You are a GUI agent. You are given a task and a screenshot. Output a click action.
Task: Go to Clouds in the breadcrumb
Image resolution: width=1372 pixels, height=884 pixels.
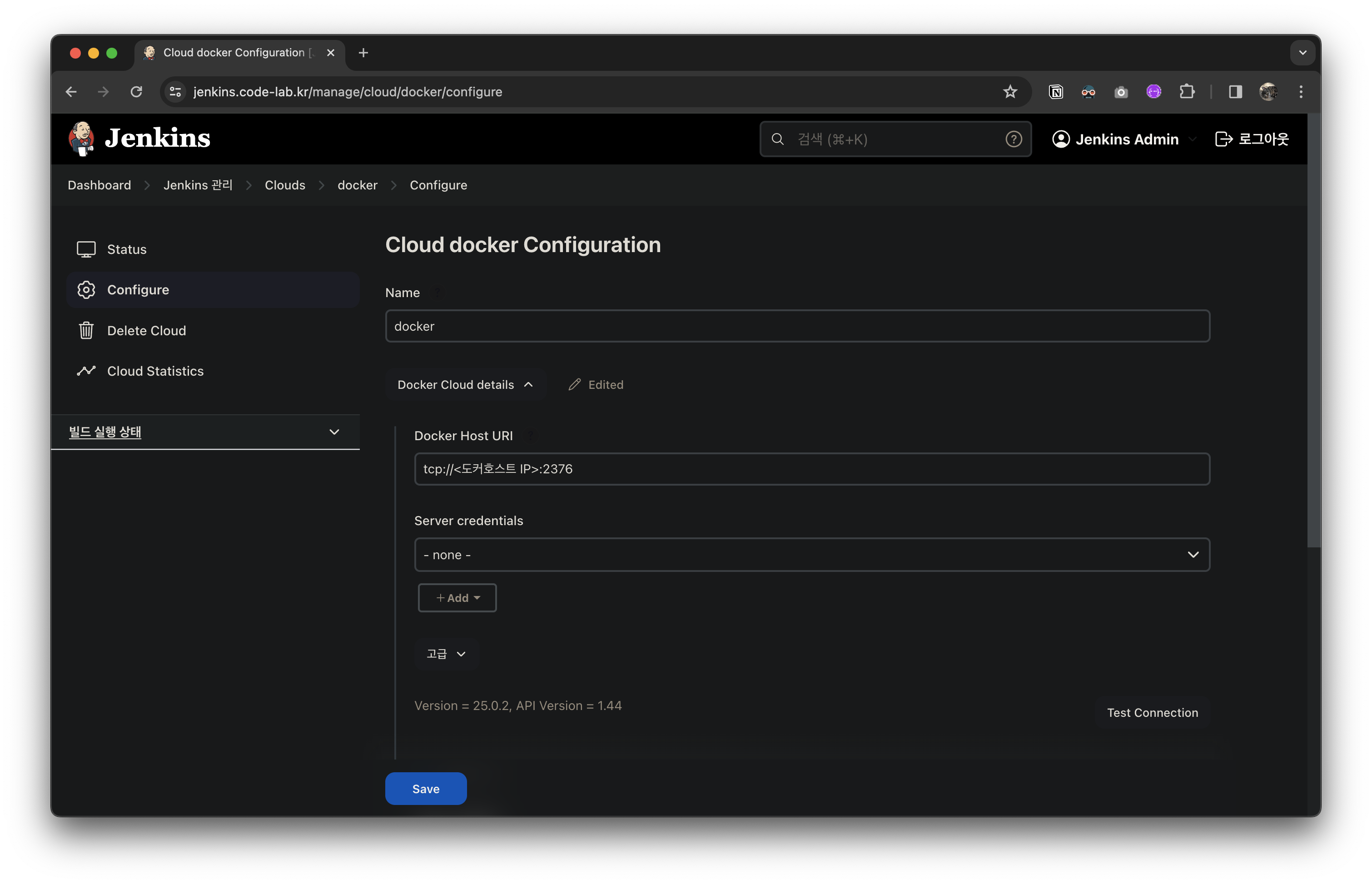(x=285, y=185)
